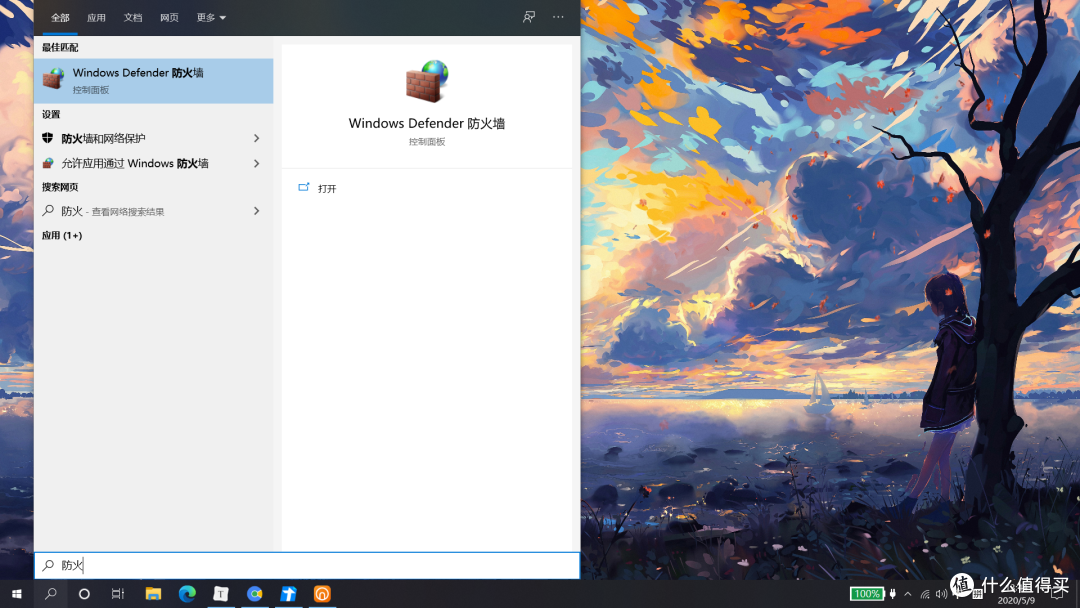Click the 打开 open icon in preview pane
Image resolution: width=1080 pixels, height=608 pixels.
tap(304, 187)
